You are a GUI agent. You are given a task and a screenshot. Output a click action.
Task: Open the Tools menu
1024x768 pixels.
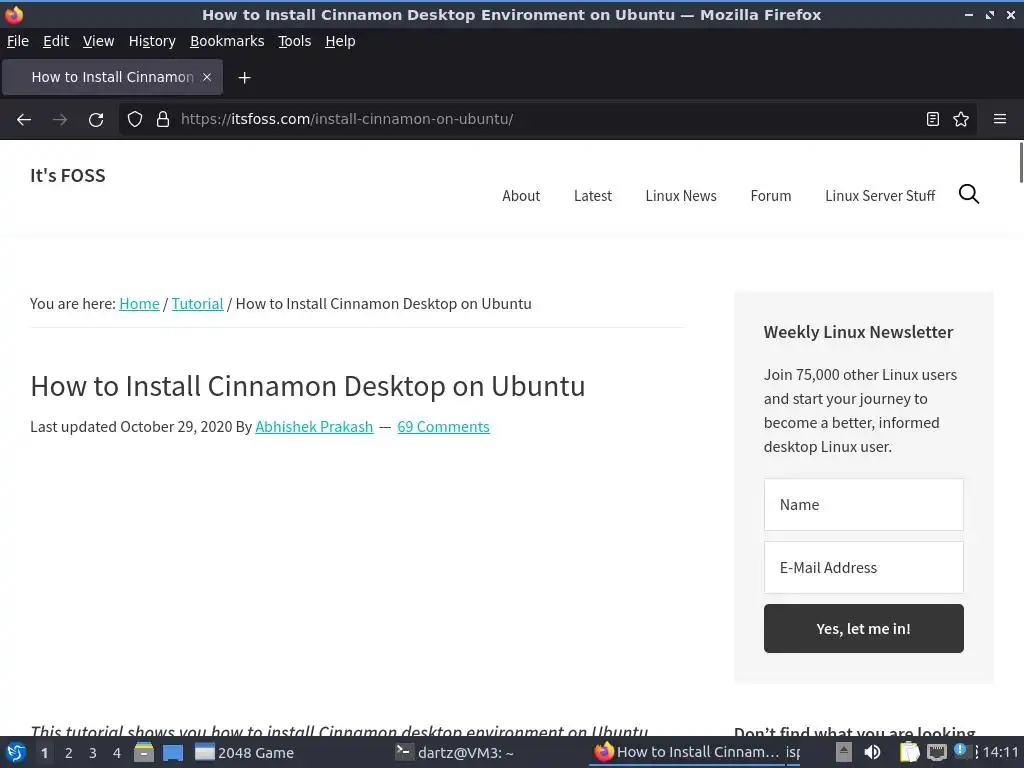click(295, 41)
